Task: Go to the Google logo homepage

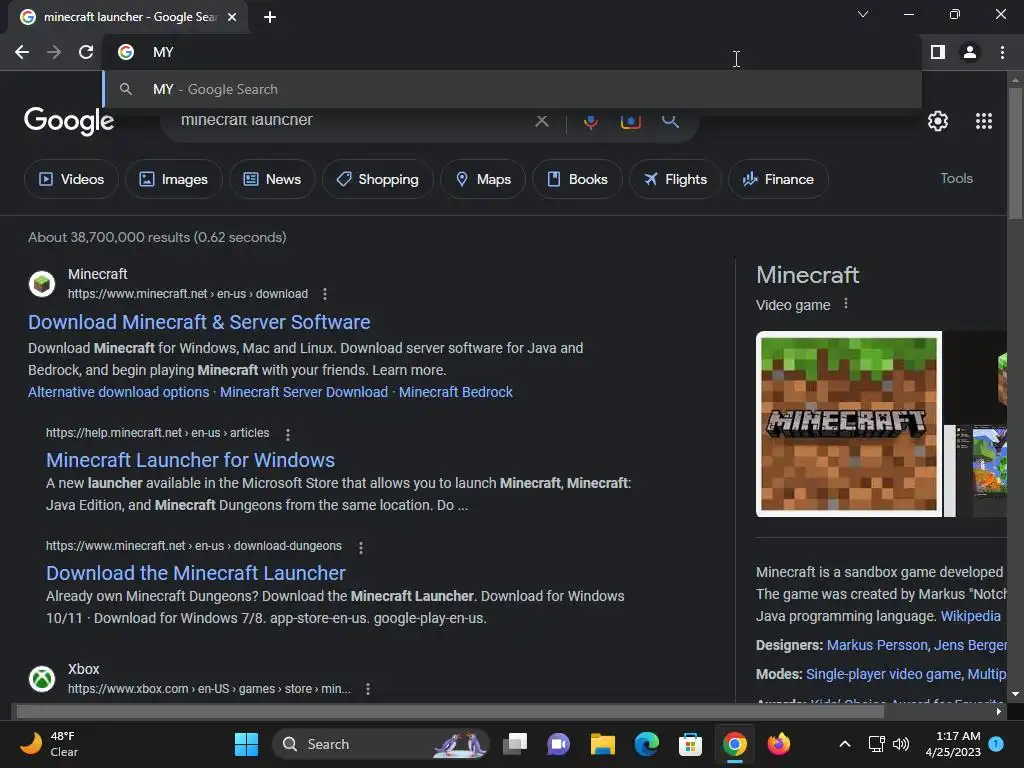Action: (69, 121)
